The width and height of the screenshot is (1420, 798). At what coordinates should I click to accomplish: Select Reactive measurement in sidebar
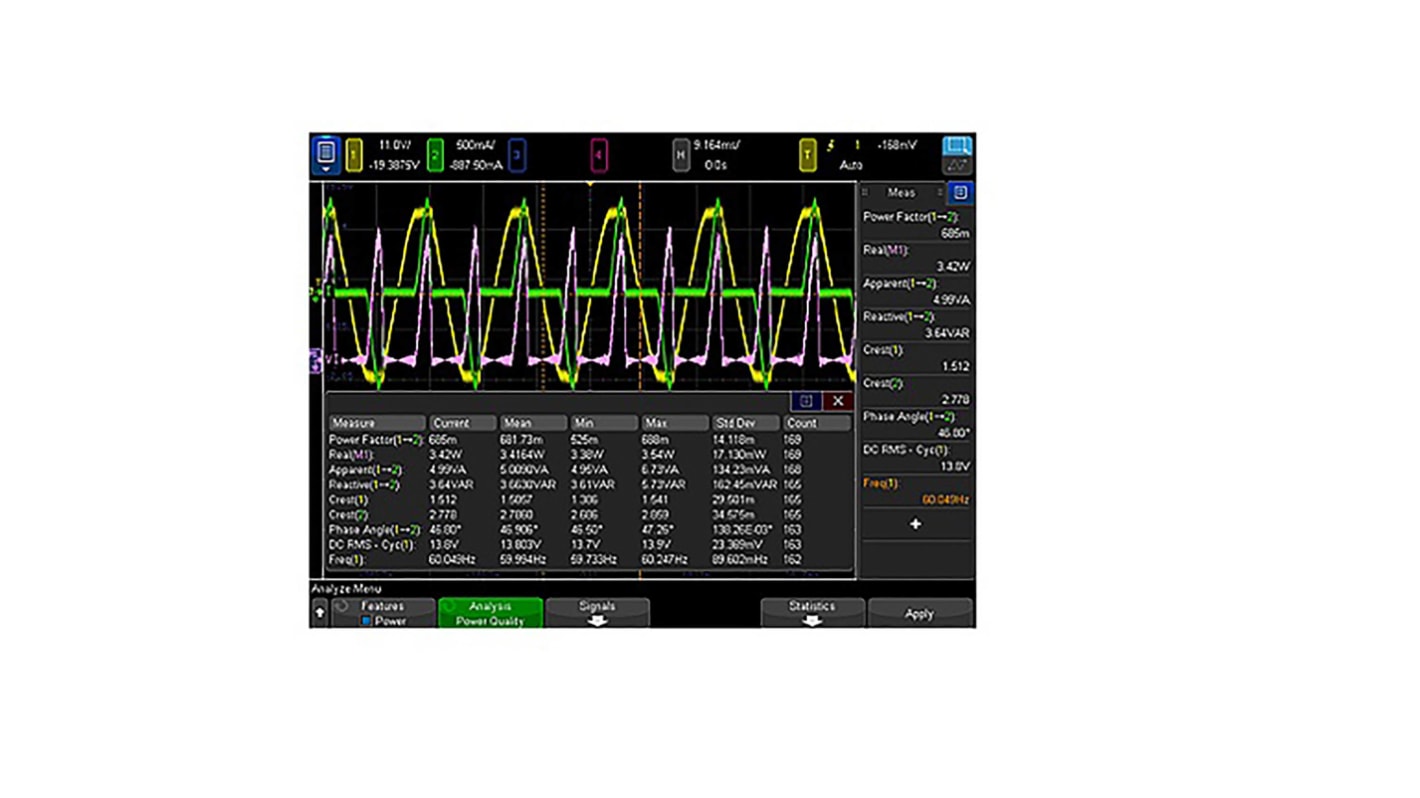[916, 324]
